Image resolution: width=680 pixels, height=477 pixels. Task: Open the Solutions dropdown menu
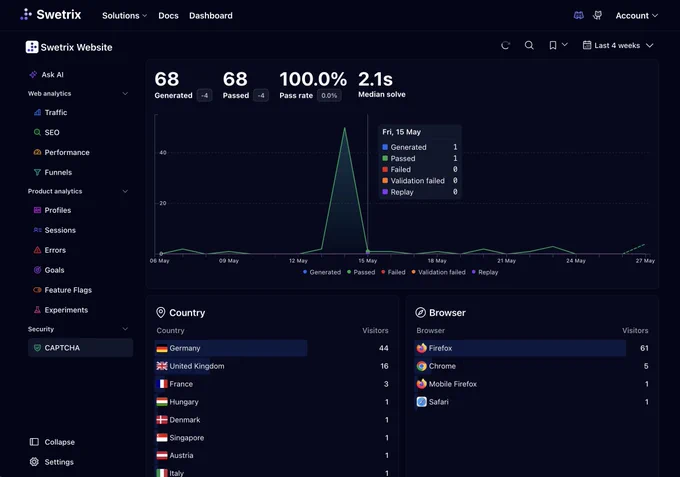click(124, 16)
